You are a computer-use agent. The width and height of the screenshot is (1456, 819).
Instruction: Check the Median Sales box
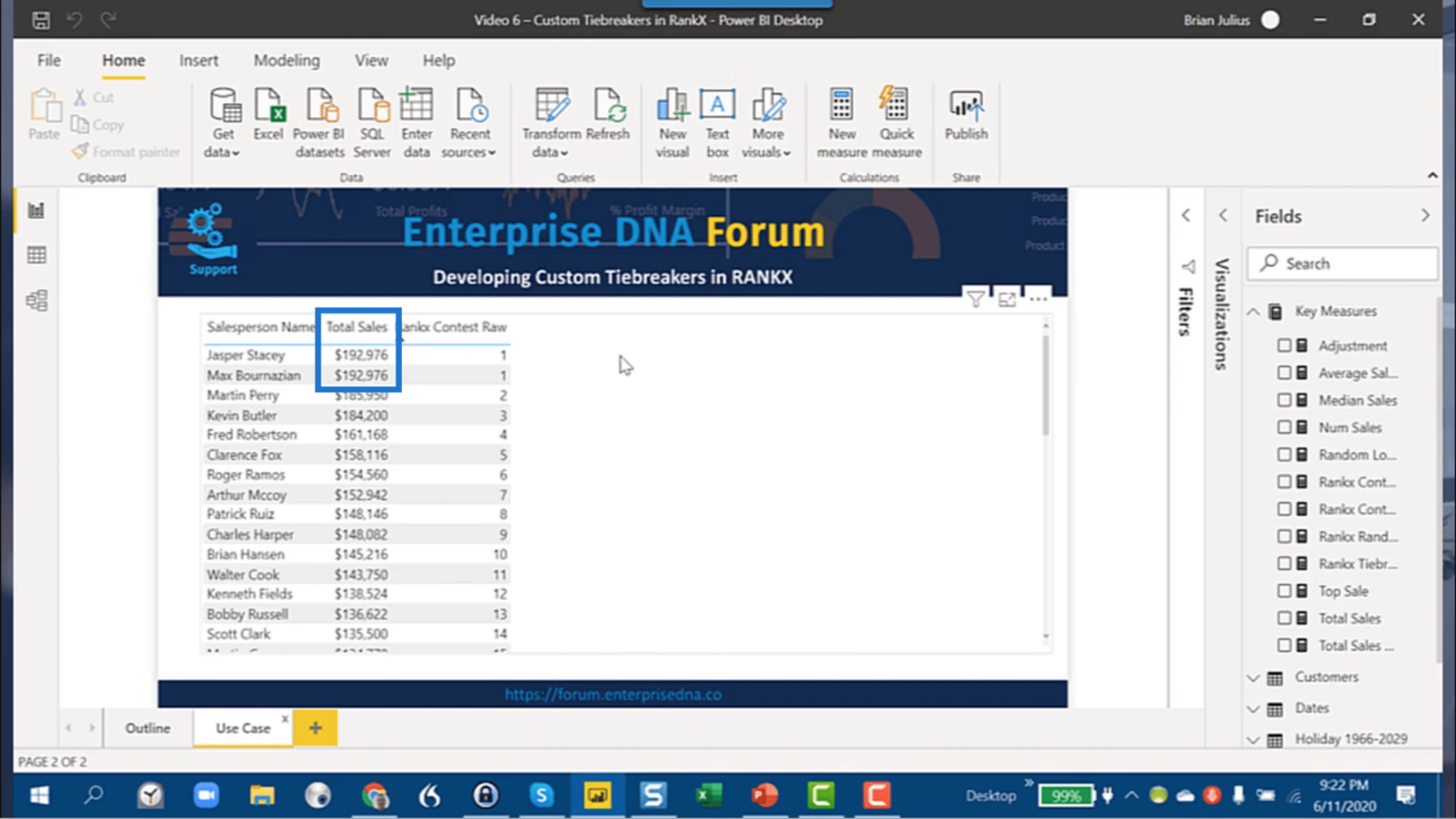1284,400
